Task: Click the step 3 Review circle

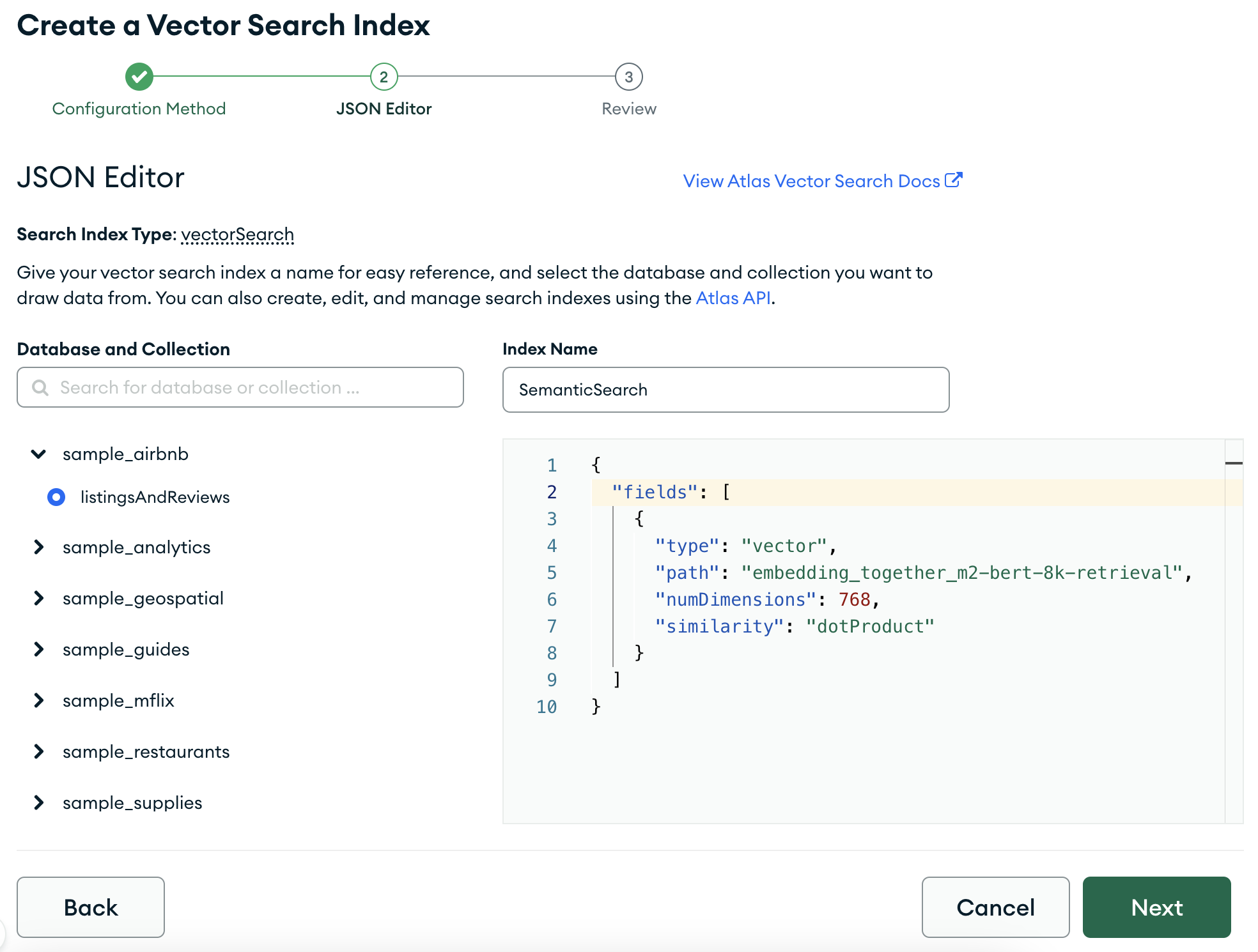Action: tap(628, 77)
